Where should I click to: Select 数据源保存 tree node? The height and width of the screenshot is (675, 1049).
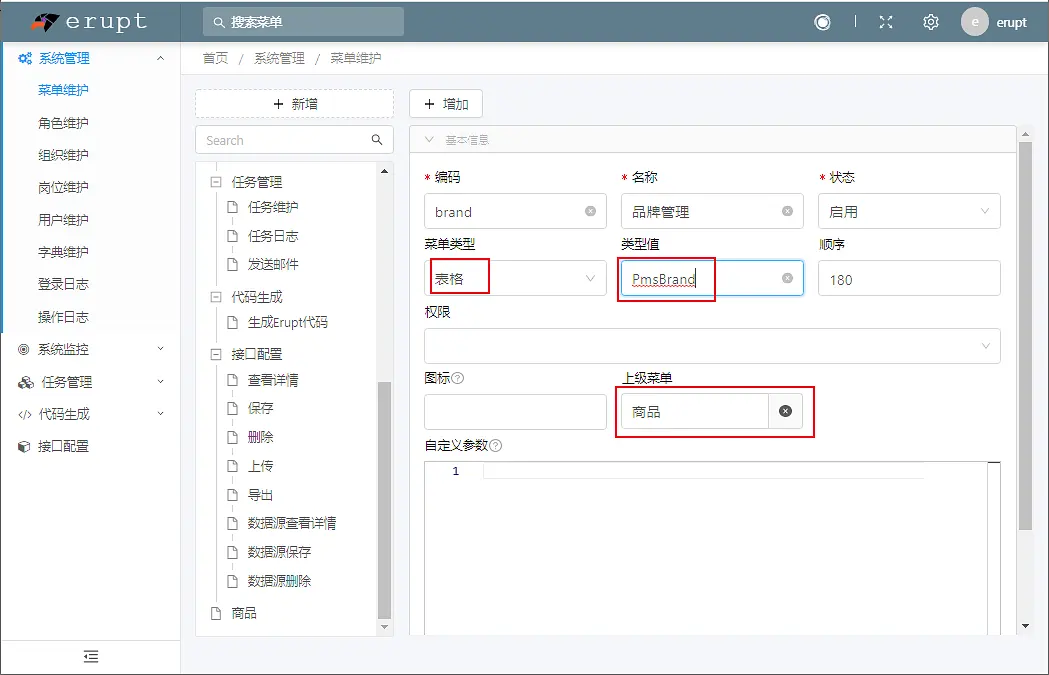pos(279,552)
